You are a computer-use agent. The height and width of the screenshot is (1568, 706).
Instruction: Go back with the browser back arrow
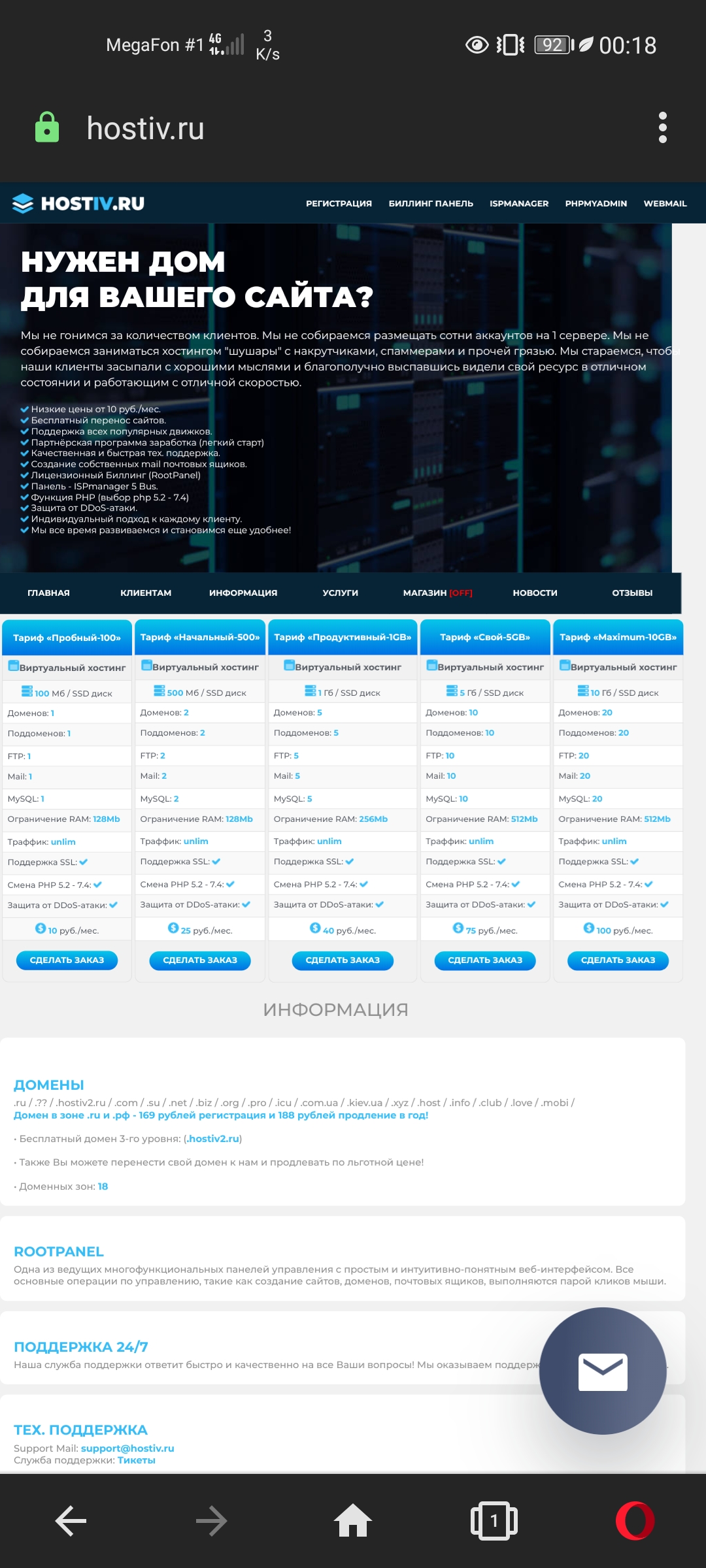pos(71,1520)
